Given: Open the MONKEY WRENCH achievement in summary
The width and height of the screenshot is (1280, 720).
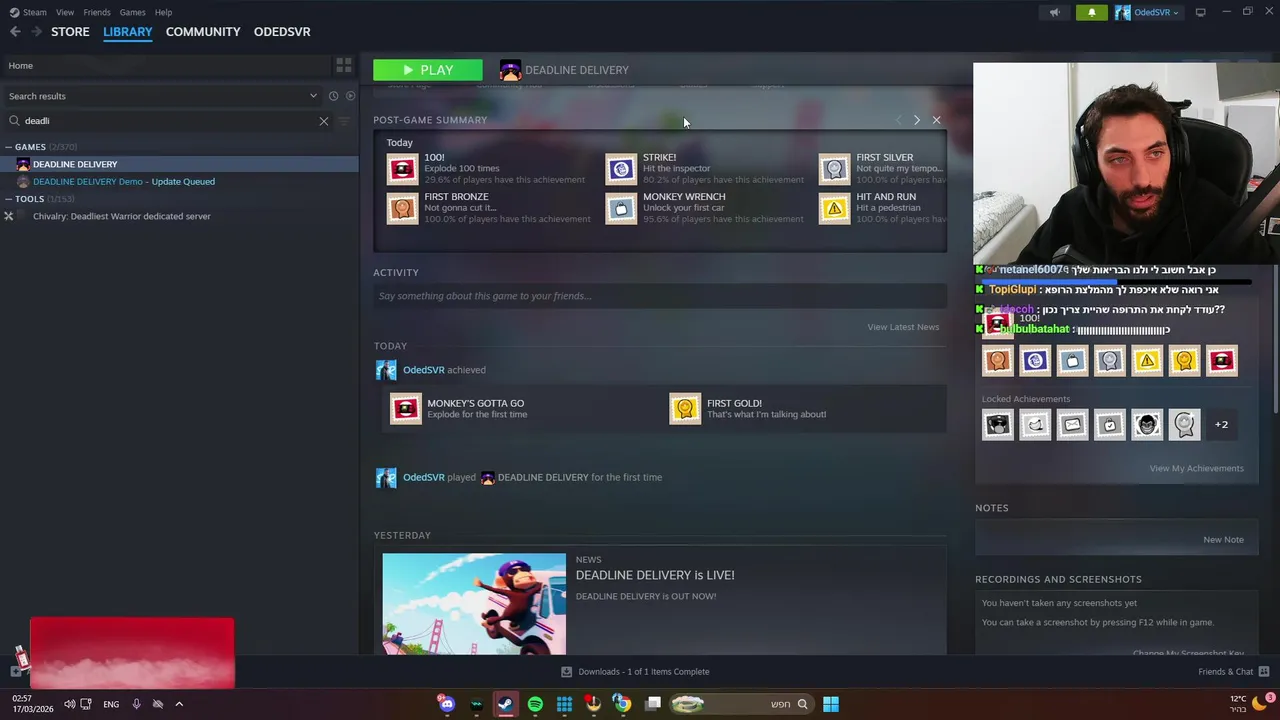Looking at the screenshot, I should (621, 208).
